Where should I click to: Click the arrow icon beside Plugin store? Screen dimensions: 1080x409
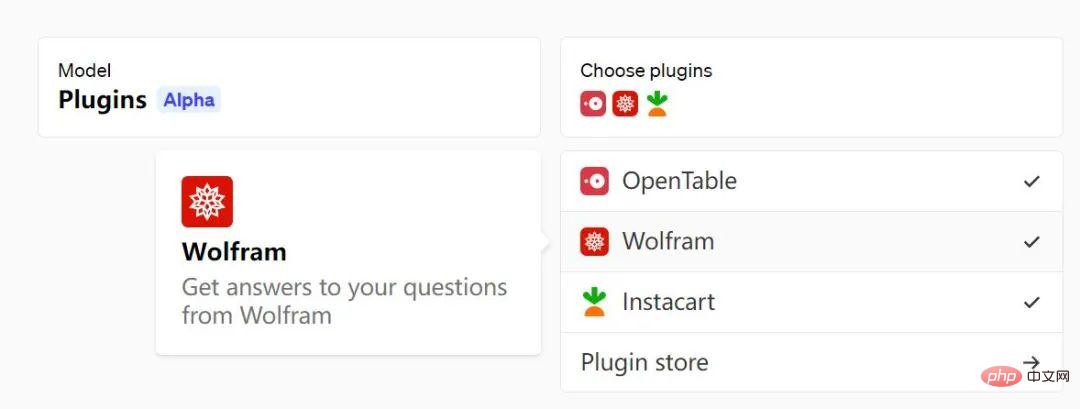(x=1031, y=362)
